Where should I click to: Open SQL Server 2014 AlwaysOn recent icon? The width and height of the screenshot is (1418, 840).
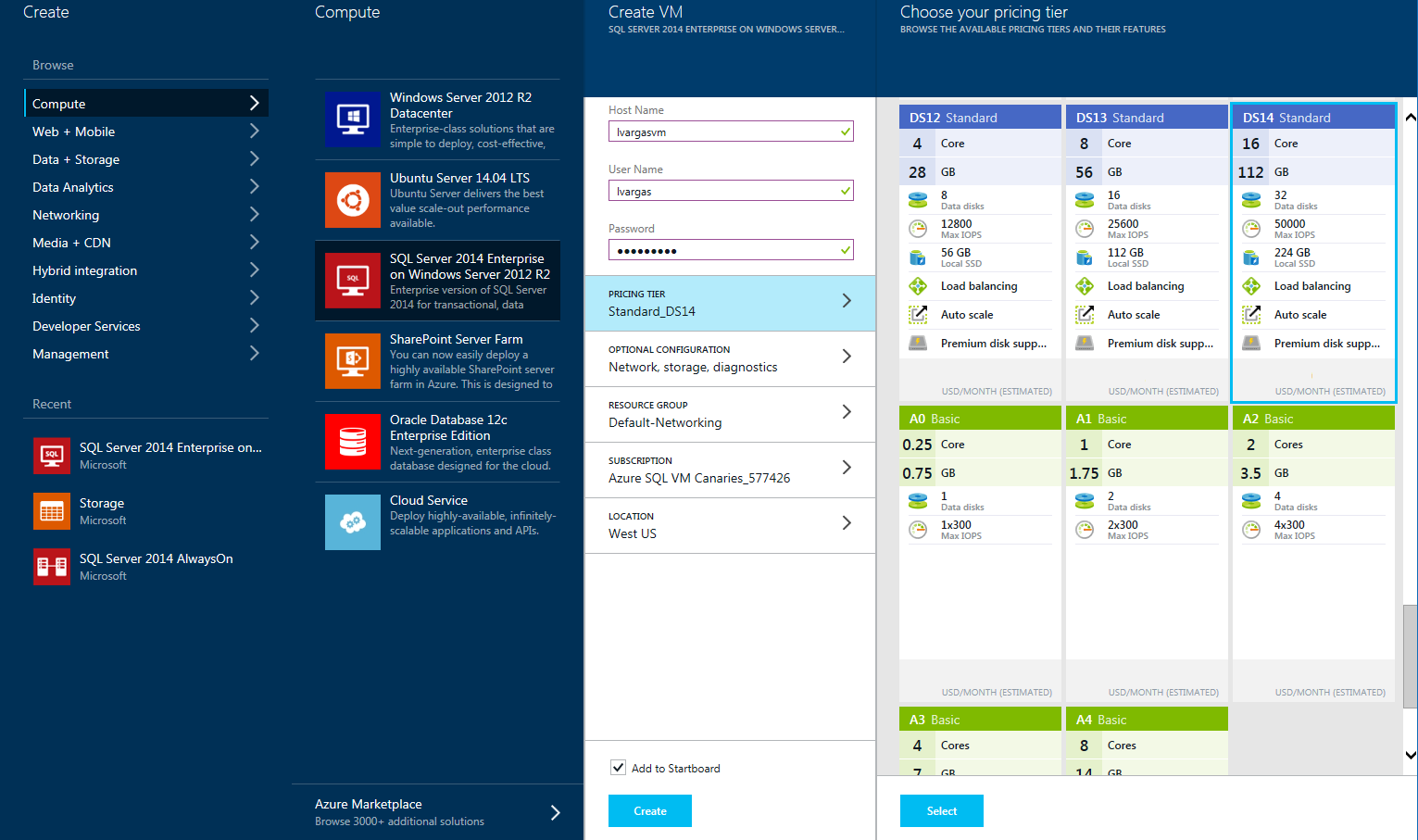tap(52, 567)
